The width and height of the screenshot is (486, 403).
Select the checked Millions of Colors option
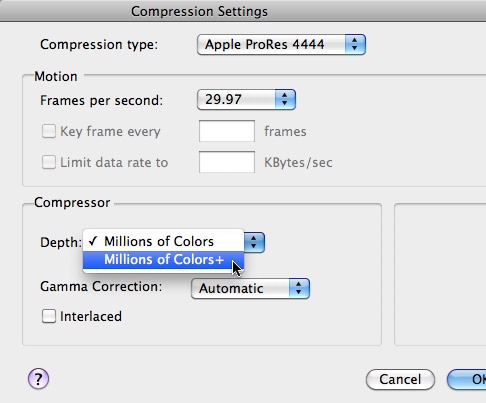click(163, 241)
